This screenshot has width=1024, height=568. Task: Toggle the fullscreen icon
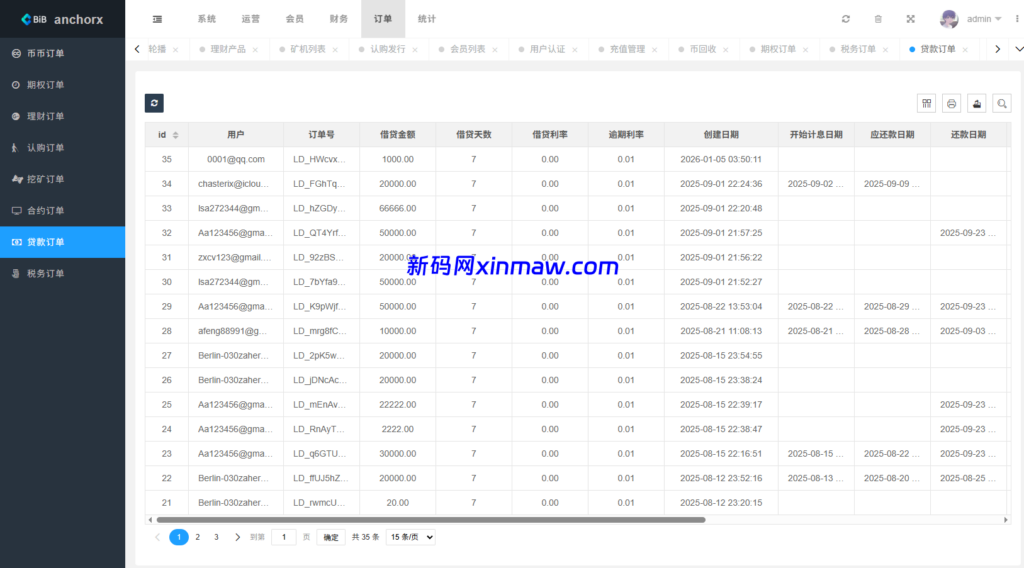pos(910,19)
